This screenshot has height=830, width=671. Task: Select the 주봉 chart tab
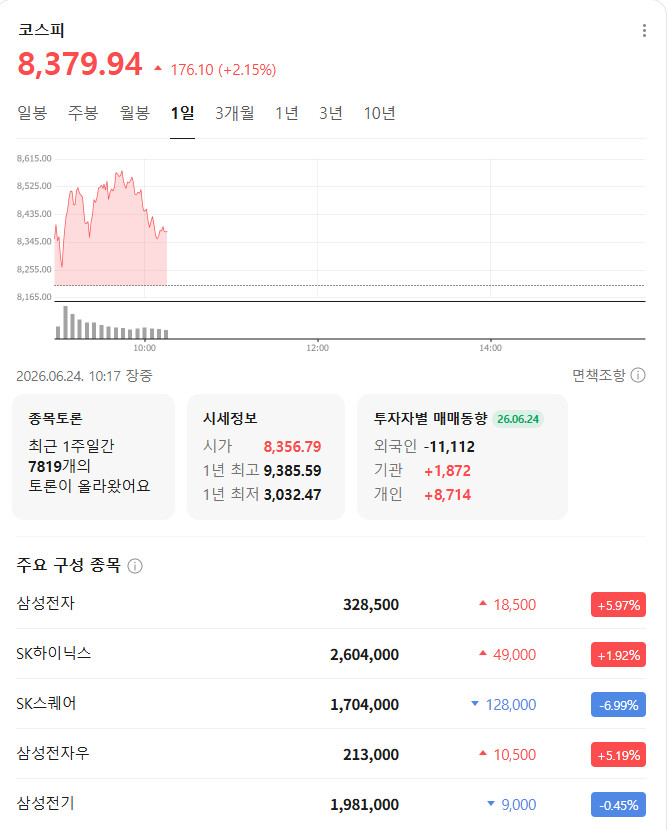click(83, 113)
